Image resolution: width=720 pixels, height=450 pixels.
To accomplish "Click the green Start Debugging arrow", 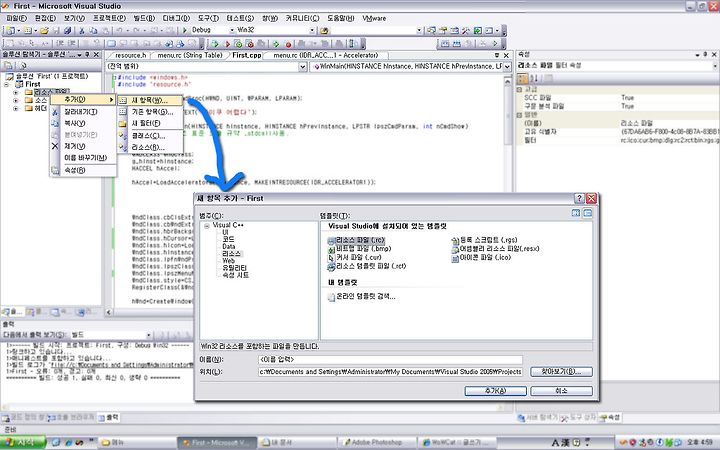I will point(185,30).
